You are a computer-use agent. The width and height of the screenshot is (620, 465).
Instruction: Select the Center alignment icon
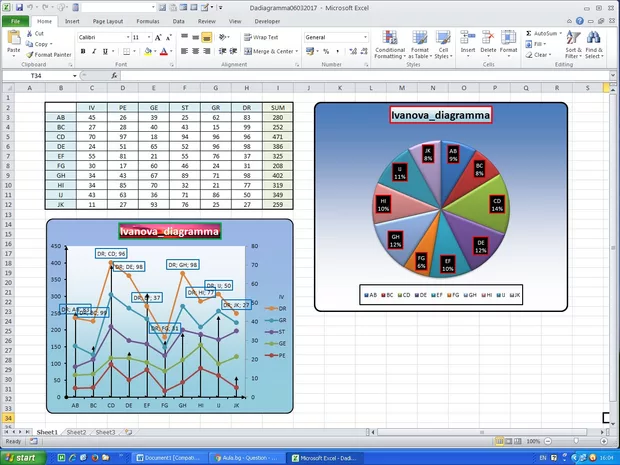click(195, 51)
